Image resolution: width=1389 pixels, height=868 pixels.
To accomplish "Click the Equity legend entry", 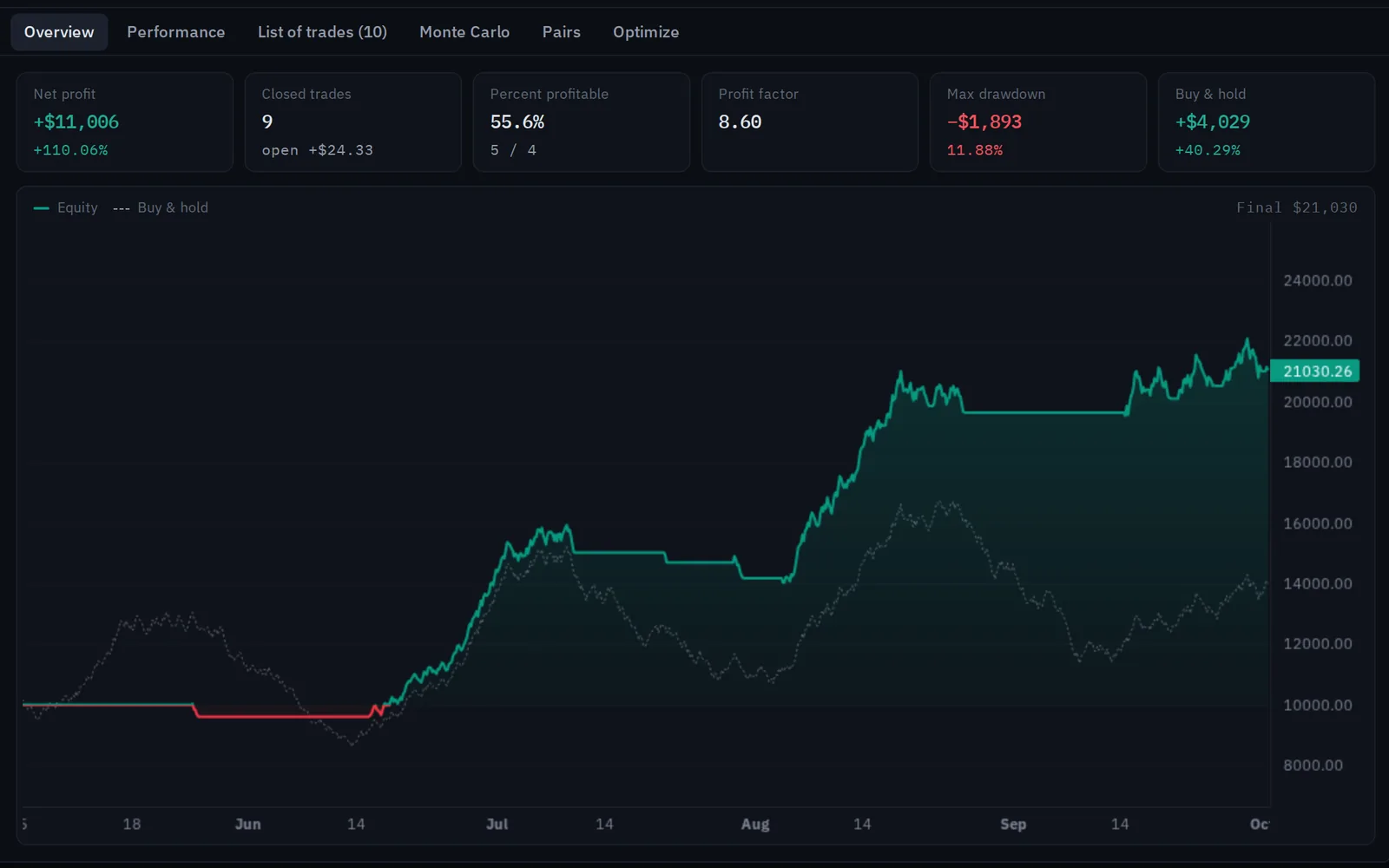I will [x=66, y=207].
